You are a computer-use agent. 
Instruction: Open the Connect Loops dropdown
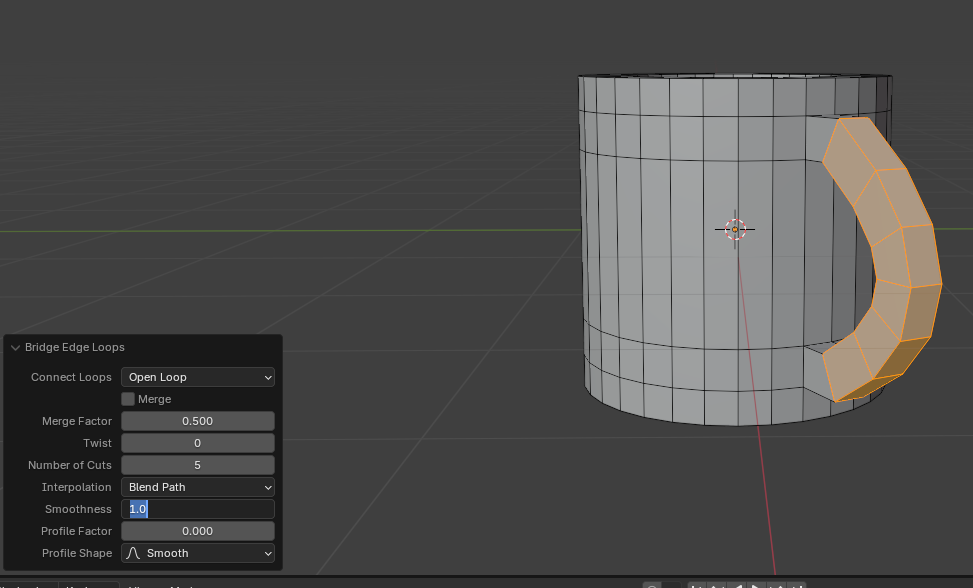click(197, 377)
